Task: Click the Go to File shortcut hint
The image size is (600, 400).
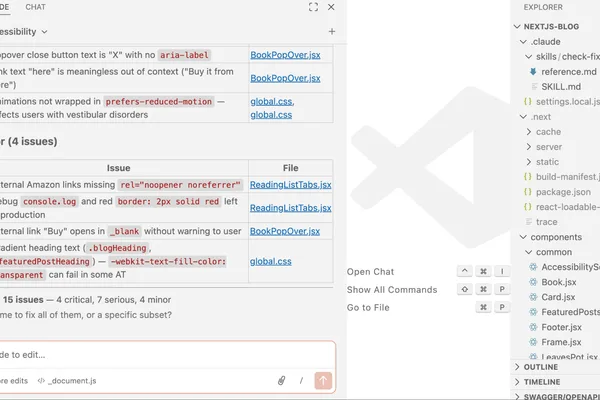Action: pyautogui.click(x=368, y=307)
